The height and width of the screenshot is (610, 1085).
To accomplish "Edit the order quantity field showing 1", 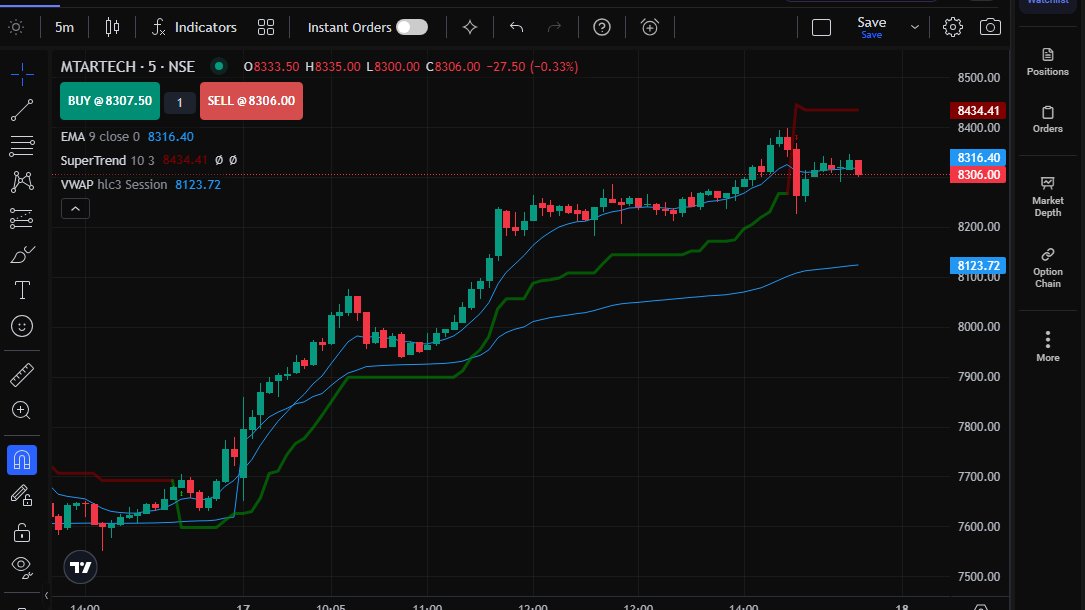I will [180, 102].
